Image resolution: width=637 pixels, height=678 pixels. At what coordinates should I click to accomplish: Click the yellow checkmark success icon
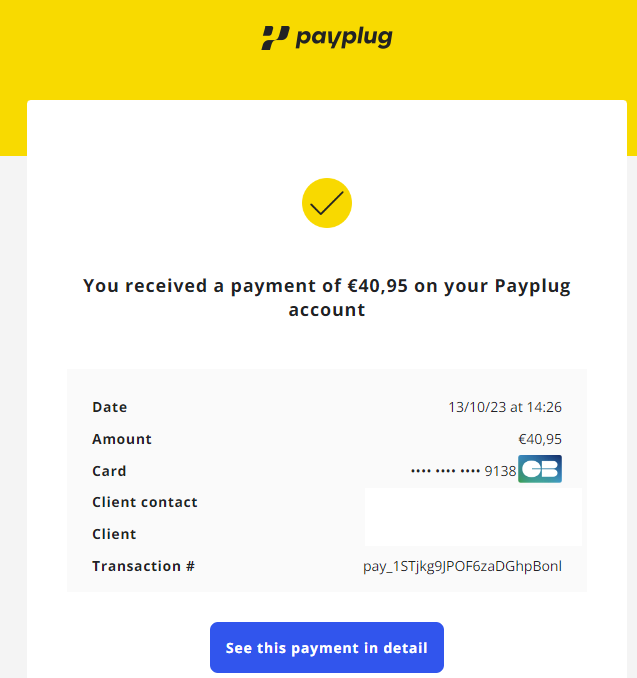(x=327, y=203)
